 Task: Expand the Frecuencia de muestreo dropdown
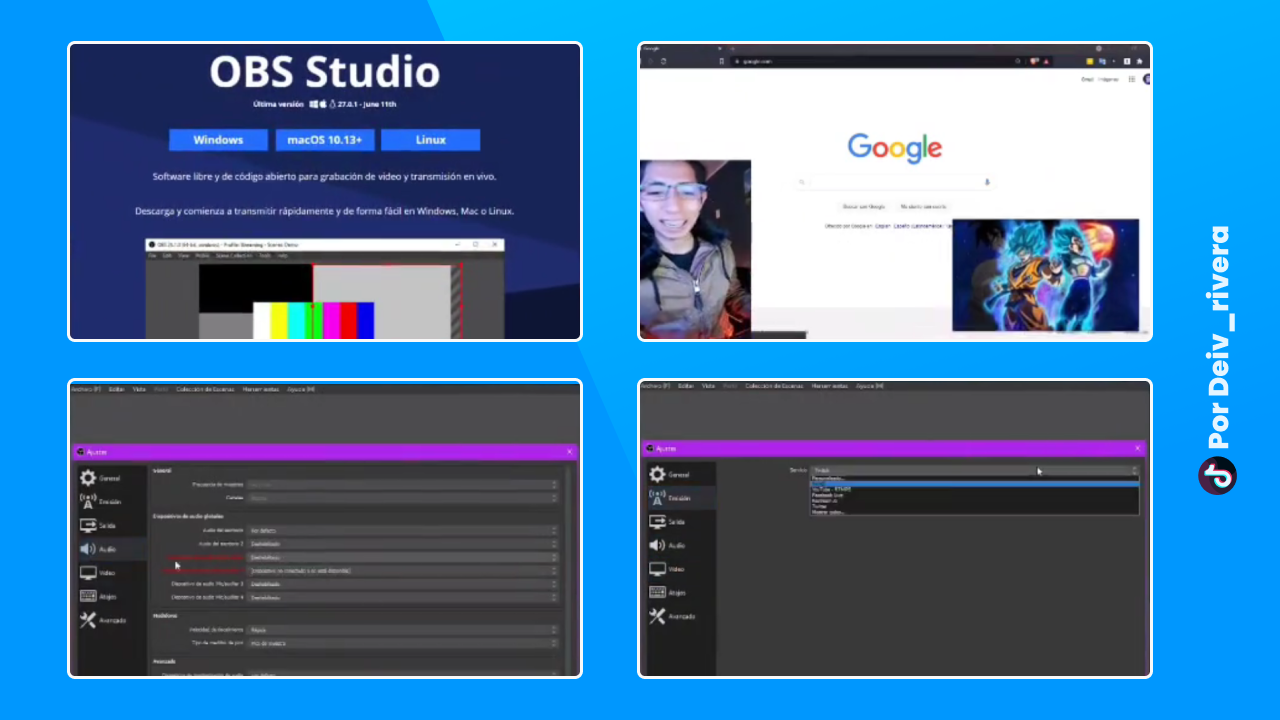point(402,484)
